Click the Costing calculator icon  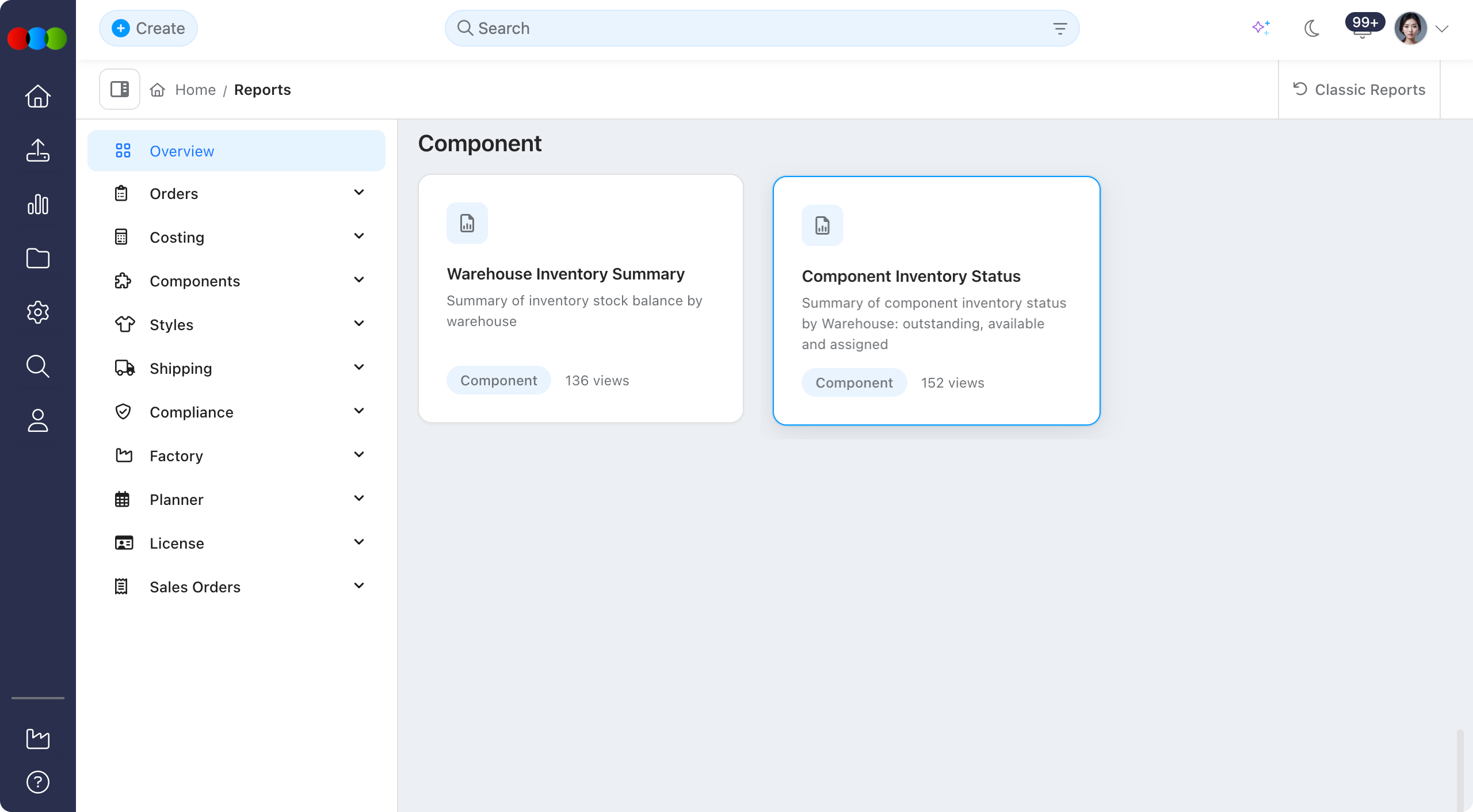pyautogui.click(x=121, y=237)
